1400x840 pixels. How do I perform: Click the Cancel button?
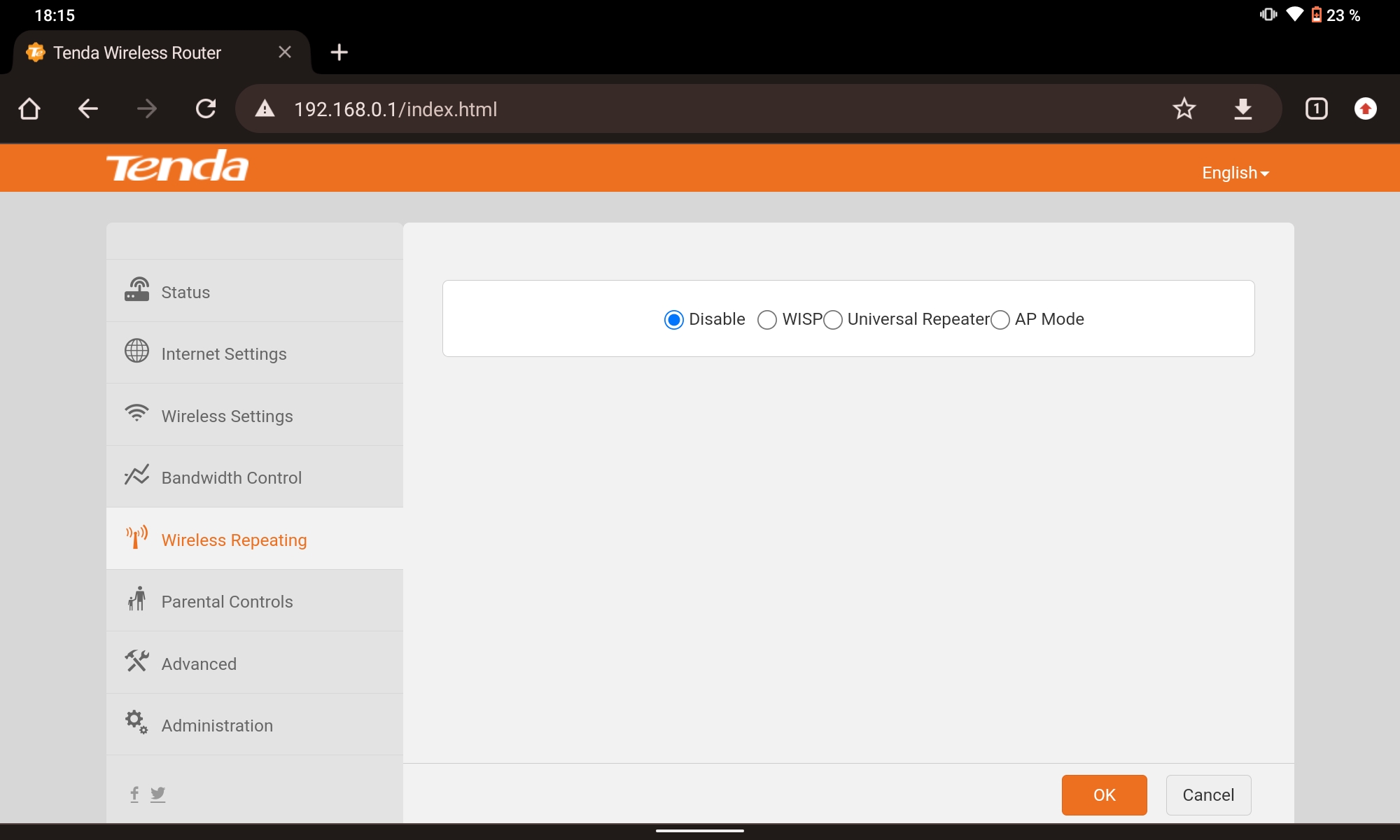point(1208,794)
